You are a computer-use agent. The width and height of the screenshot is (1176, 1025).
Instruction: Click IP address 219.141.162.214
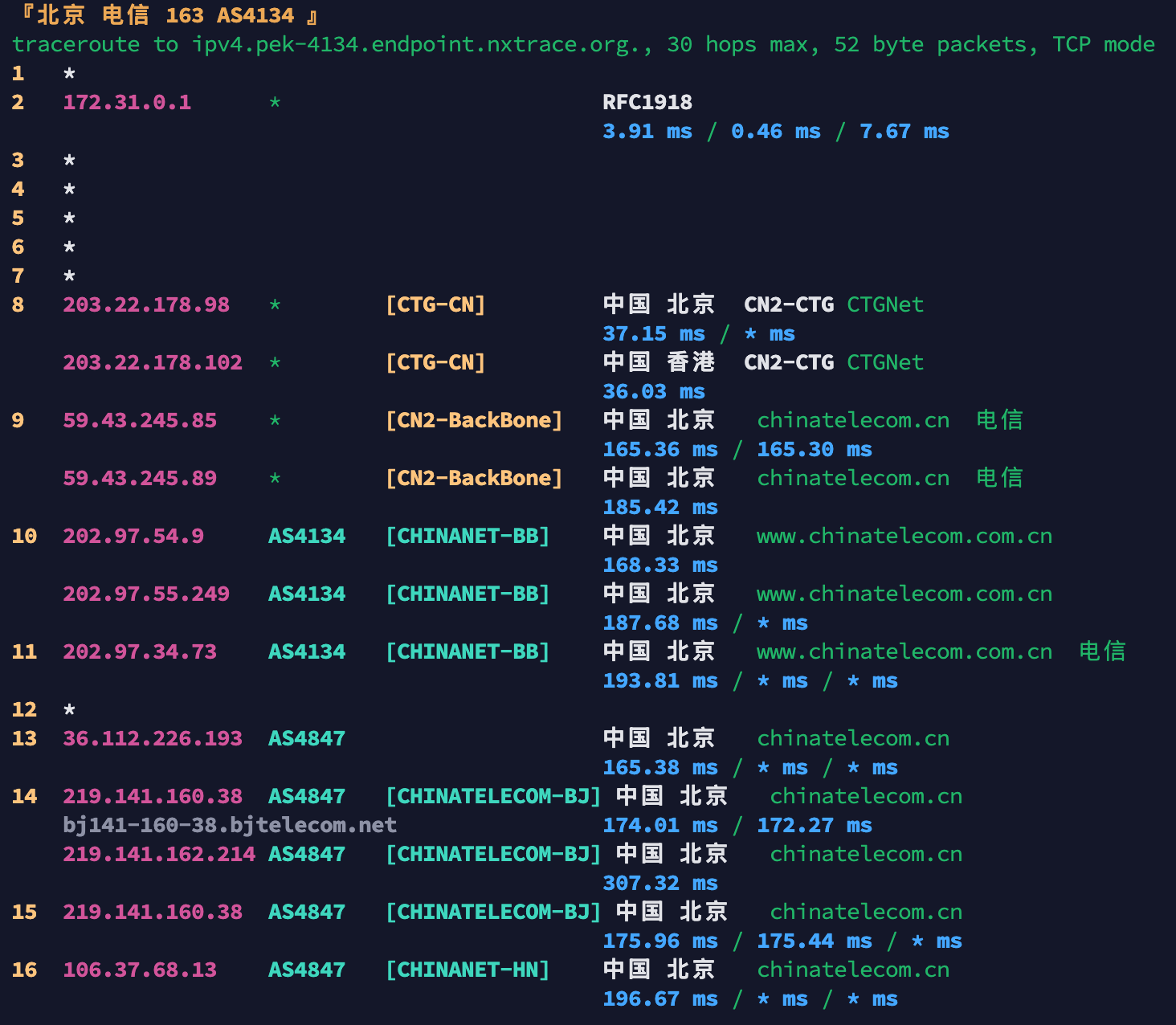pos(159,854)
